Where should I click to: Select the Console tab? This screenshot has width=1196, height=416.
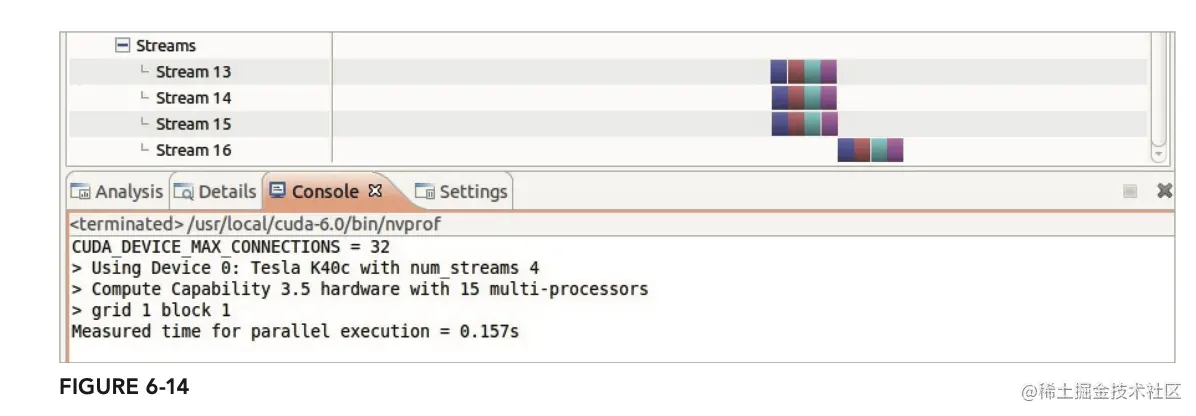point(324,191)
